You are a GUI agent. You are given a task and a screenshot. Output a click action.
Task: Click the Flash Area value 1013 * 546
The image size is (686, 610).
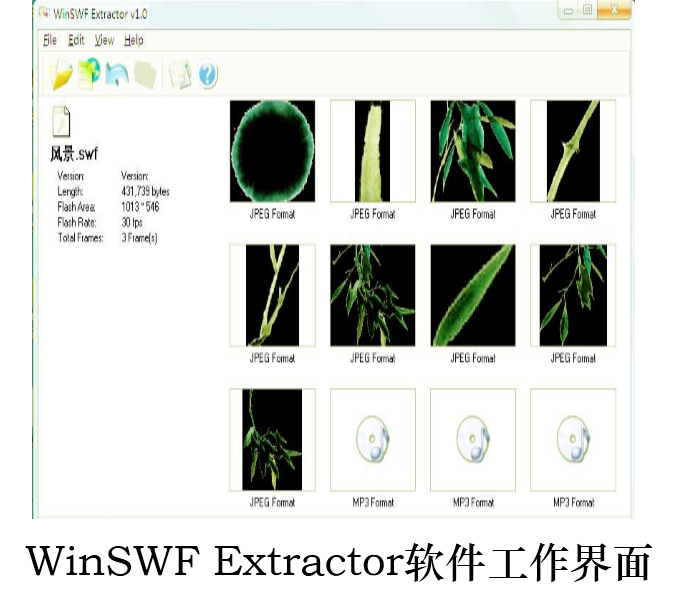click(140, 207)
